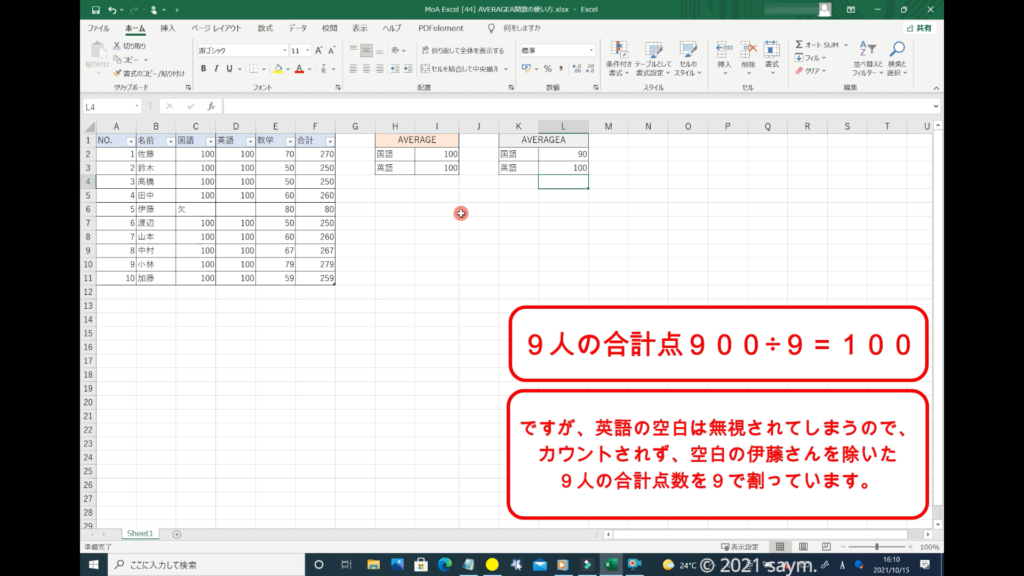1024x576 pixels.
Task: Open the Find and Select magnifier
Action: 897,50
